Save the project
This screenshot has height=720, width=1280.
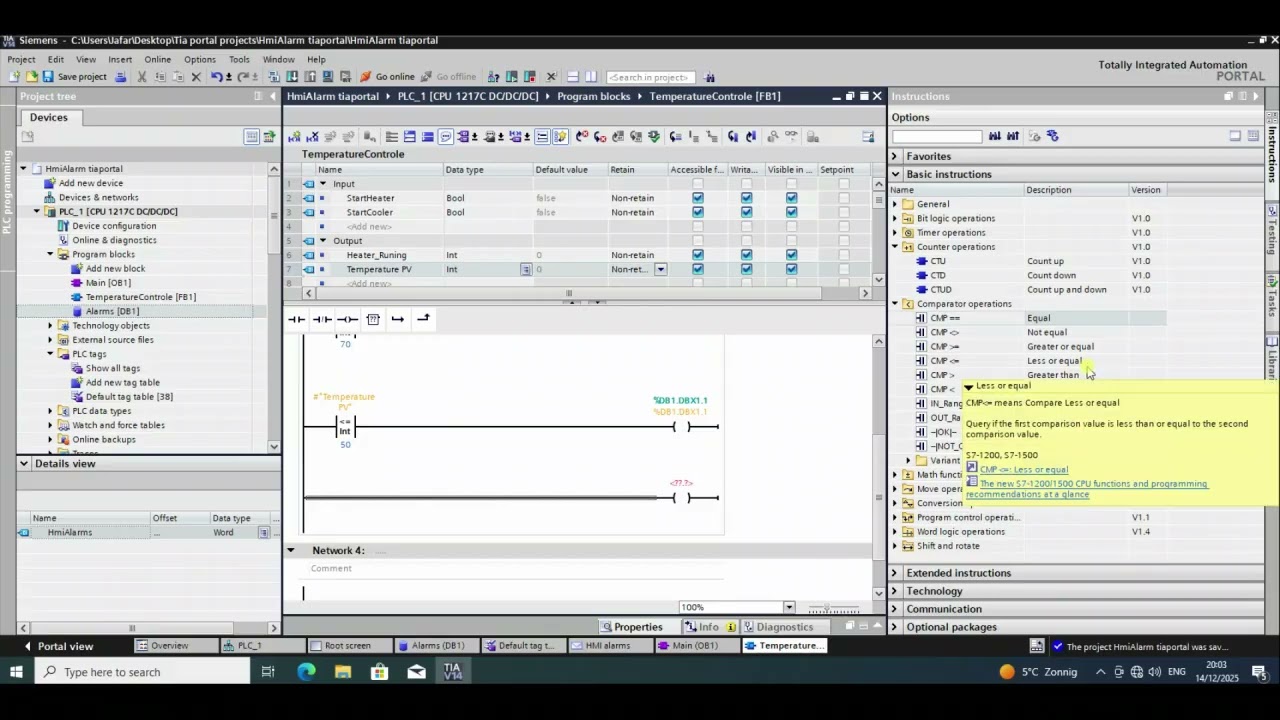coord(75,77)
